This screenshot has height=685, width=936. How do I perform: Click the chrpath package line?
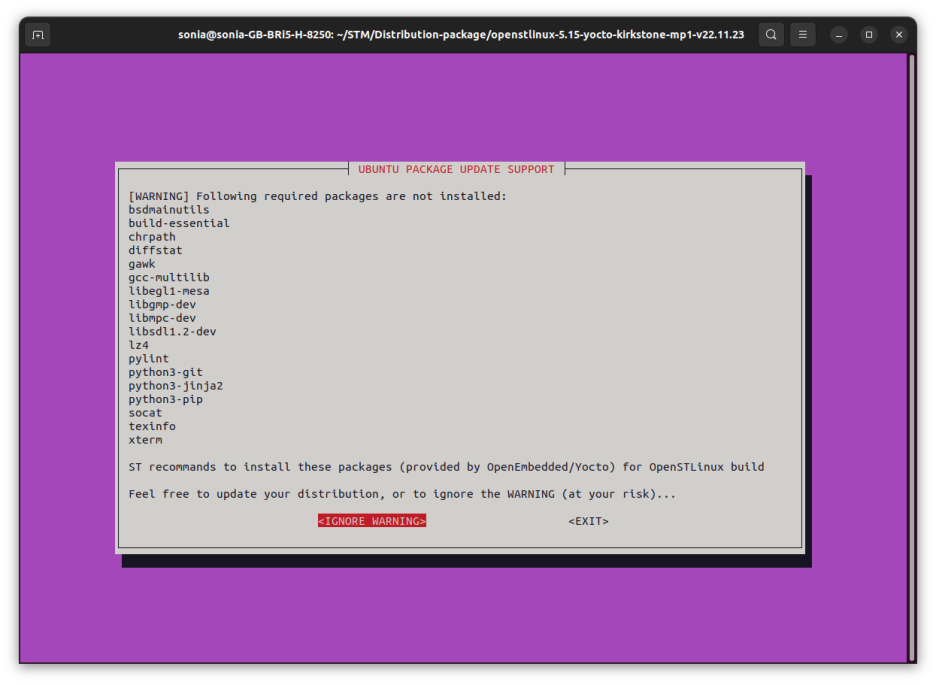[152, 237]
